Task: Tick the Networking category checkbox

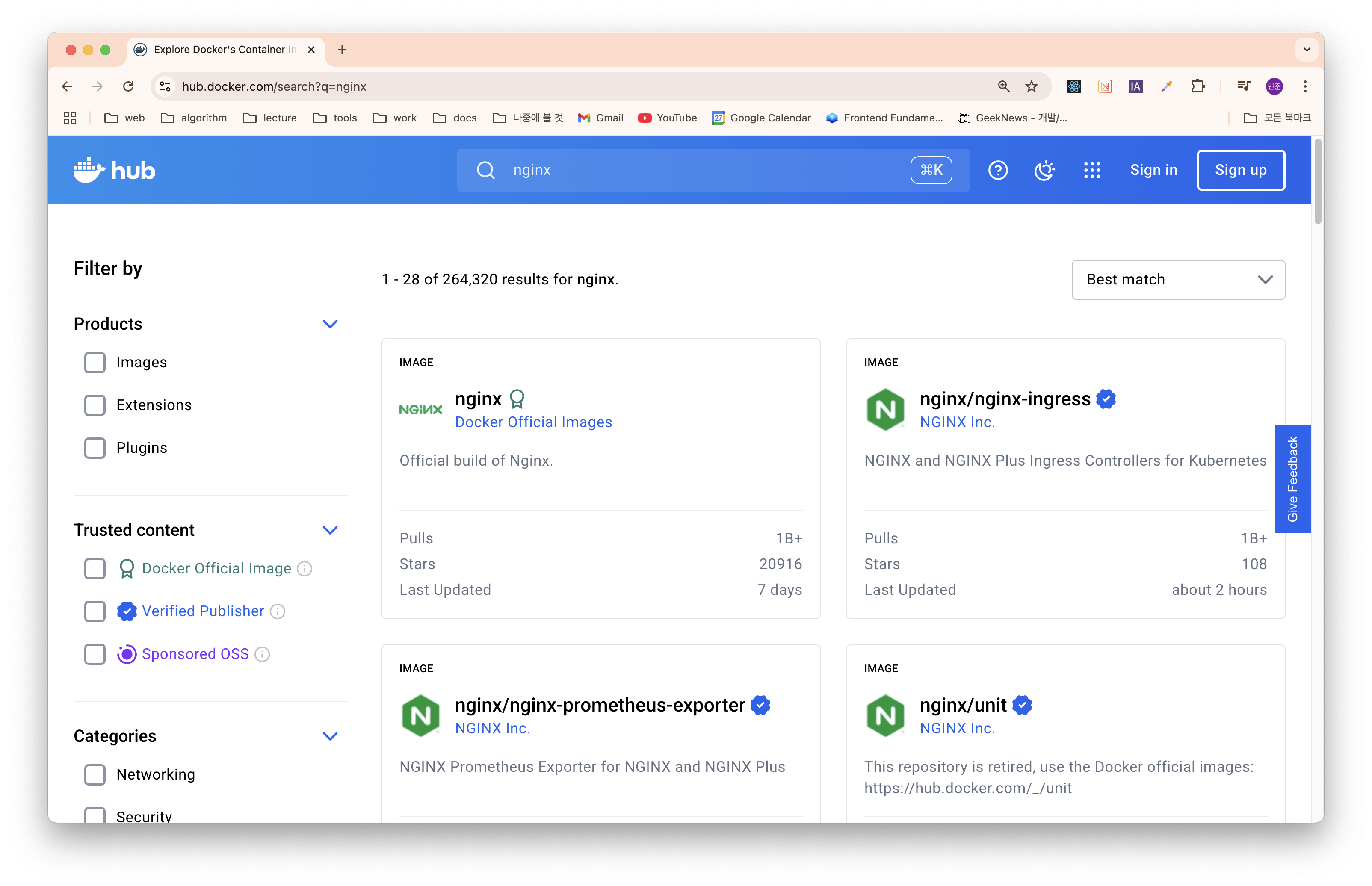Action: (x=95, y=774)
